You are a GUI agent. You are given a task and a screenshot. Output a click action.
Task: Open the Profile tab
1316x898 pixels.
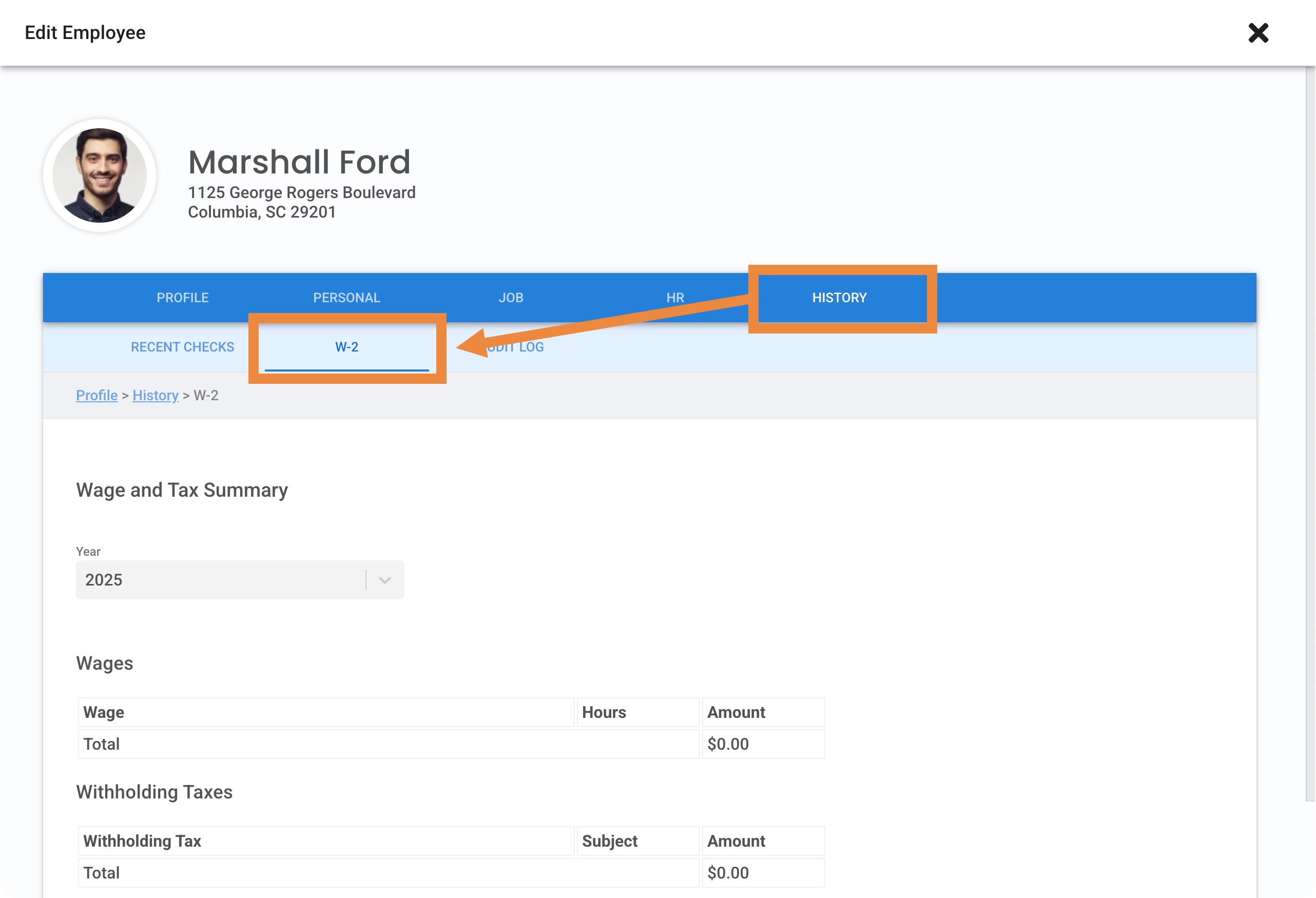tap(182, 298)
